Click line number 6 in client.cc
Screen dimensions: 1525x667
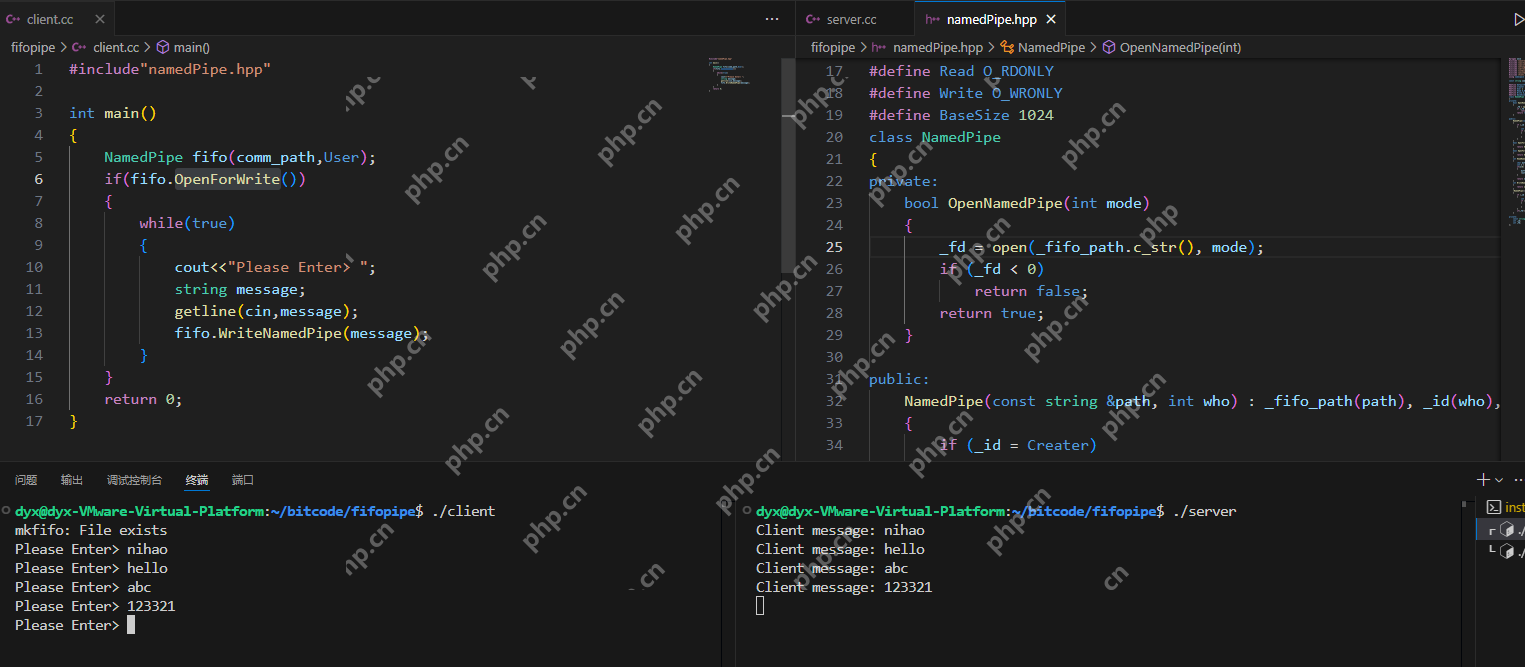(x=38, y=179)
